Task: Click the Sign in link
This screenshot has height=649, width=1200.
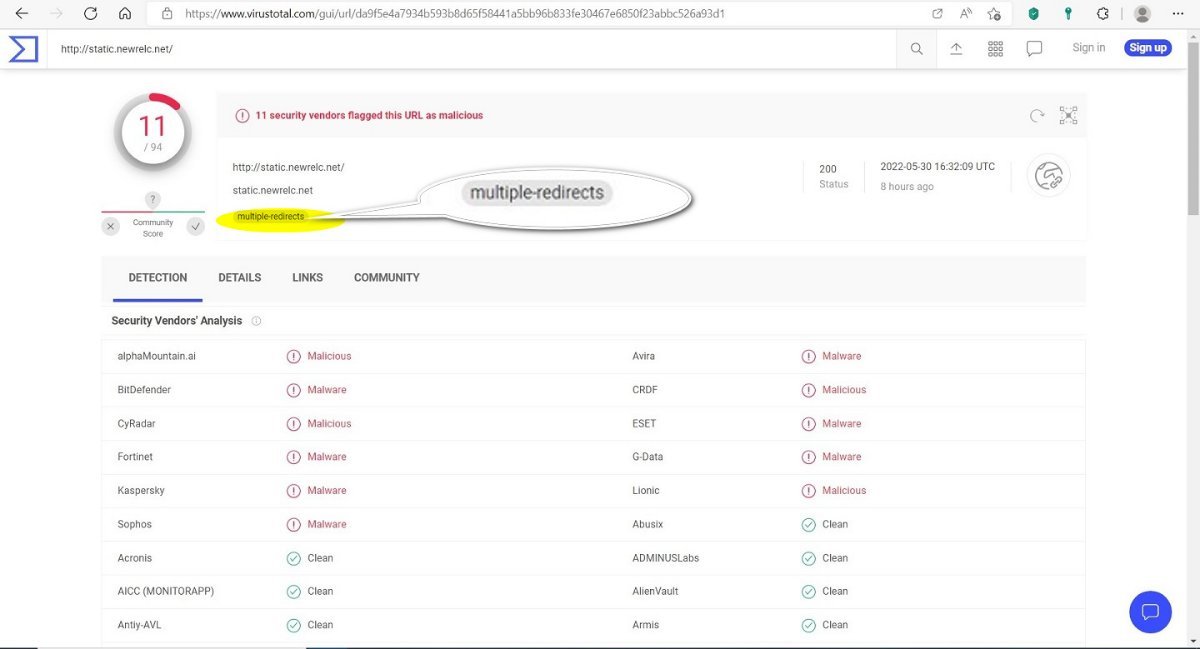Action: 1089,48
